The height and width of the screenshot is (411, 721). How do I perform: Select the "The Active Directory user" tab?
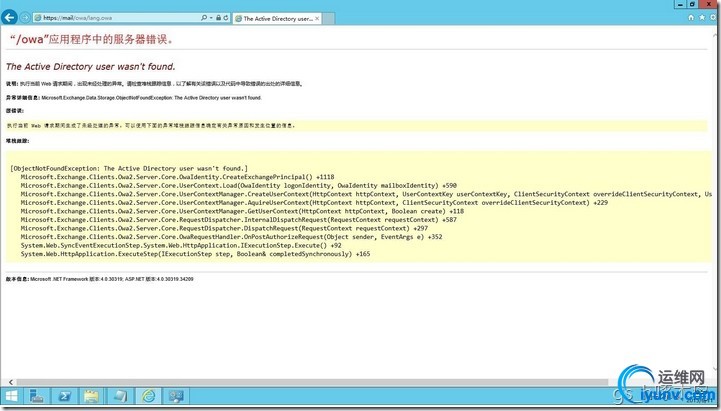pos(277,18)
